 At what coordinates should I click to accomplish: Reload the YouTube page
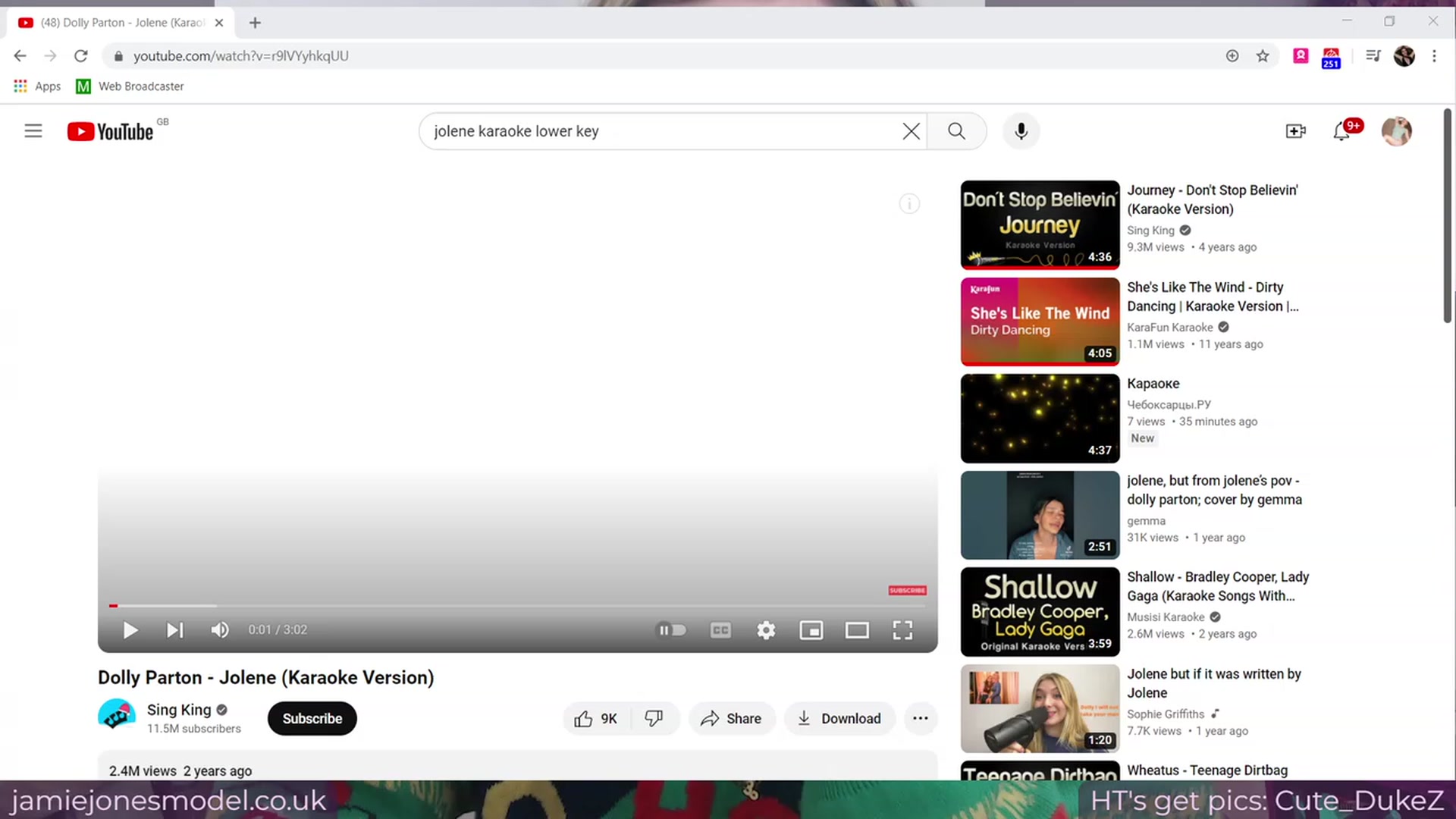[81, 56]
